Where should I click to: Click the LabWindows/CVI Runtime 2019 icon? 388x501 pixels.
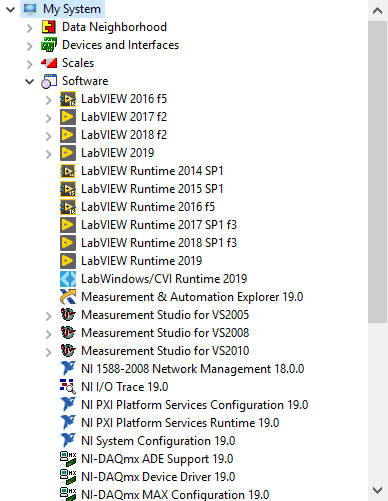click(x=68, y=279)
